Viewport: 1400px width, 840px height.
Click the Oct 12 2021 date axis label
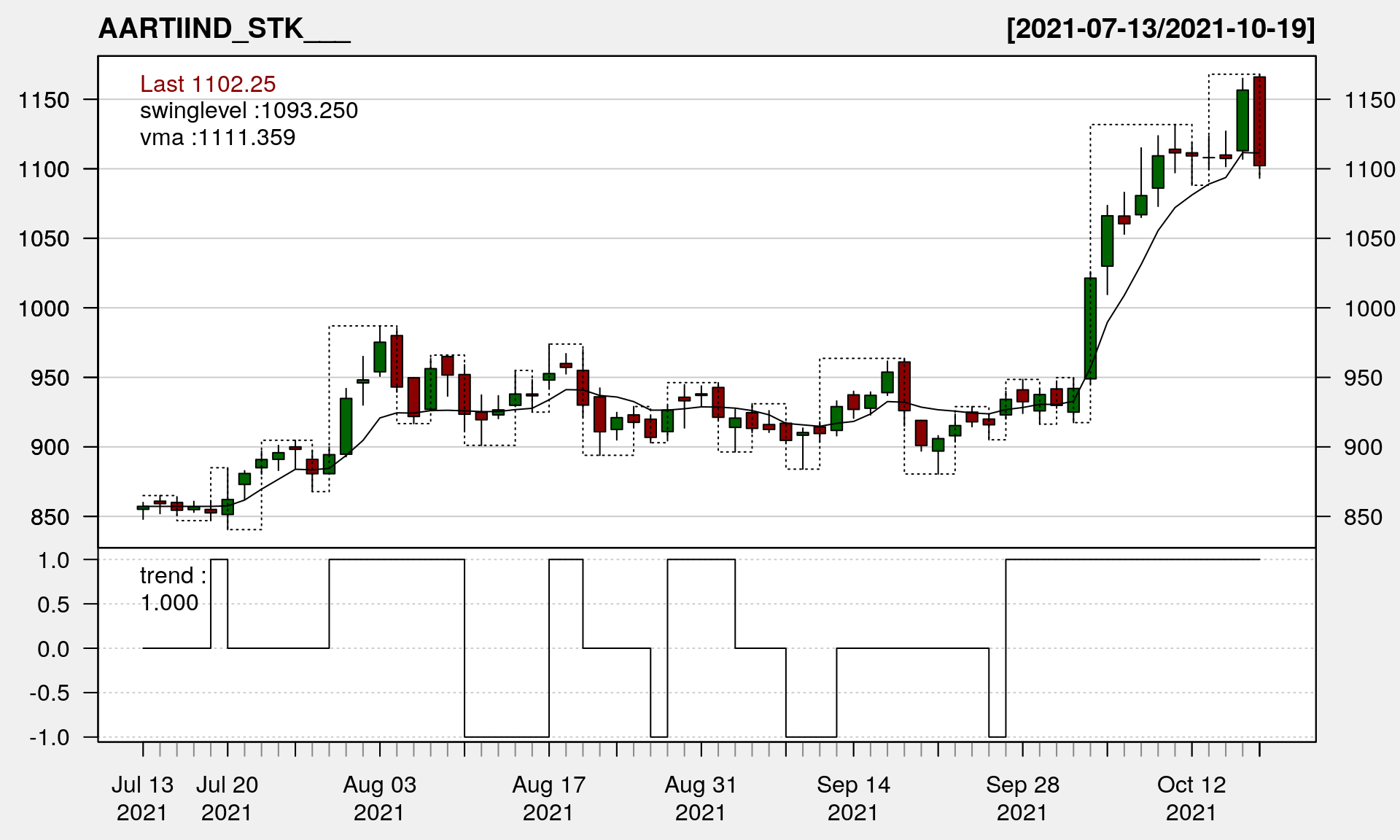1191,798
